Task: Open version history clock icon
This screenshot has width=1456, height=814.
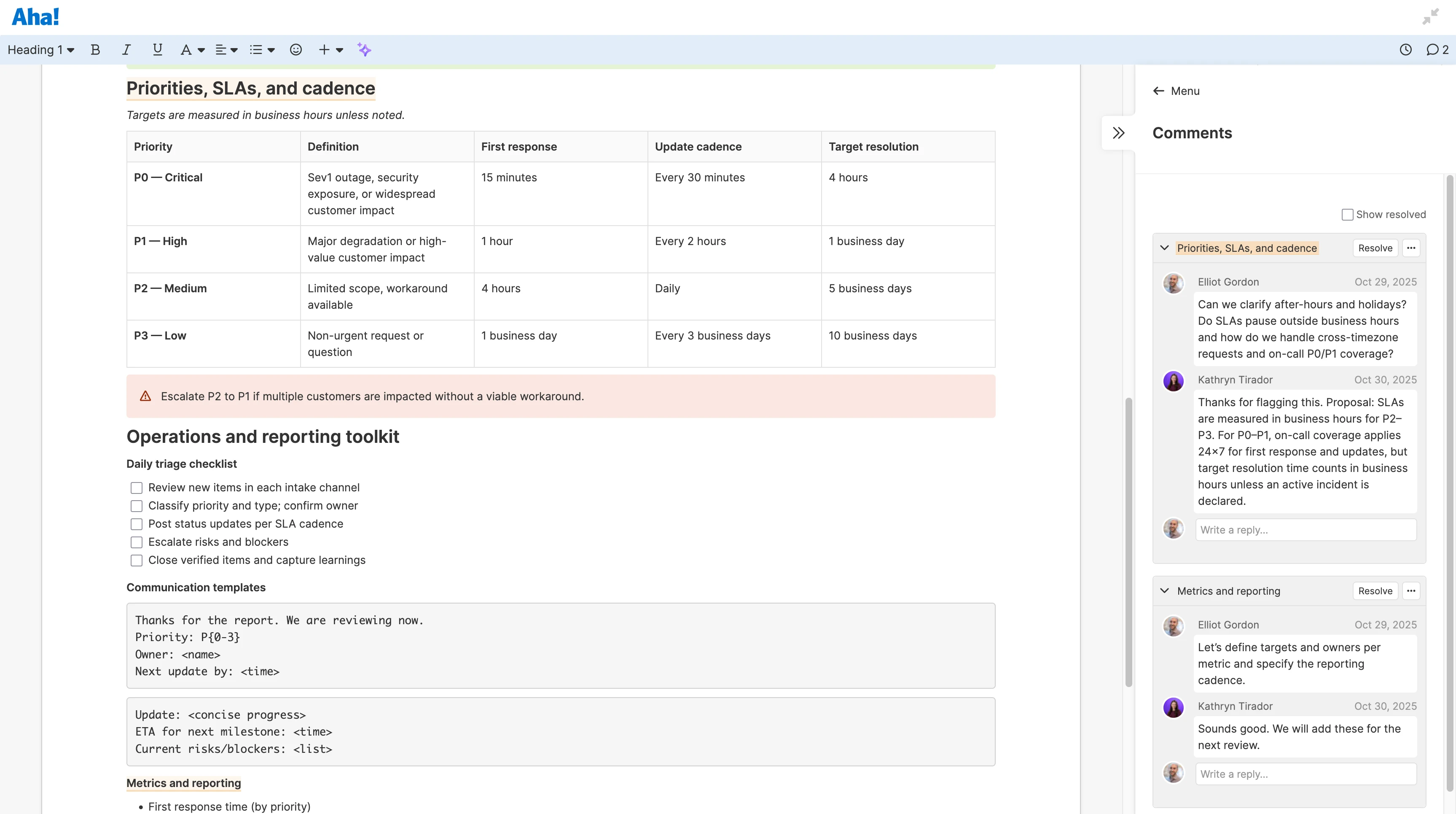Action: tap(1405, 50)
